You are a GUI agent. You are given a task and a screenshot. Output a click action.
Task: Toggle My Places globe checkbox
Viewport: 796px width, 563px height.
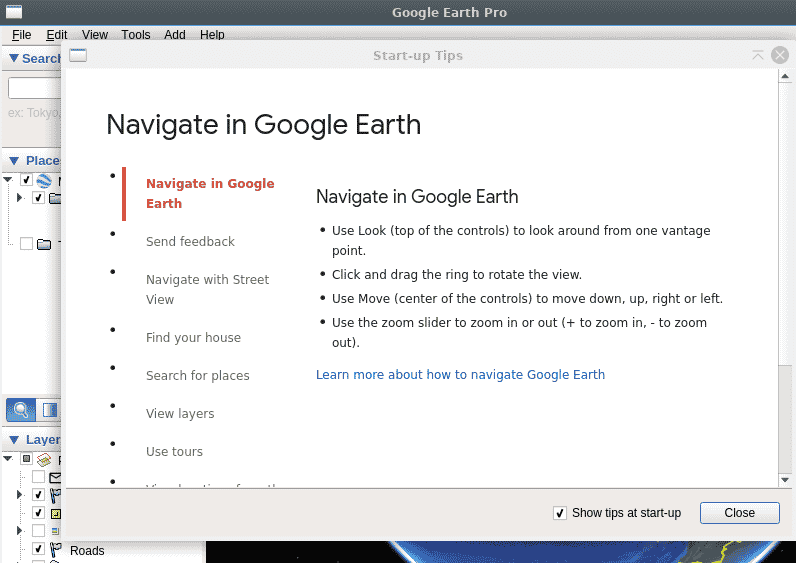point(26,180)
